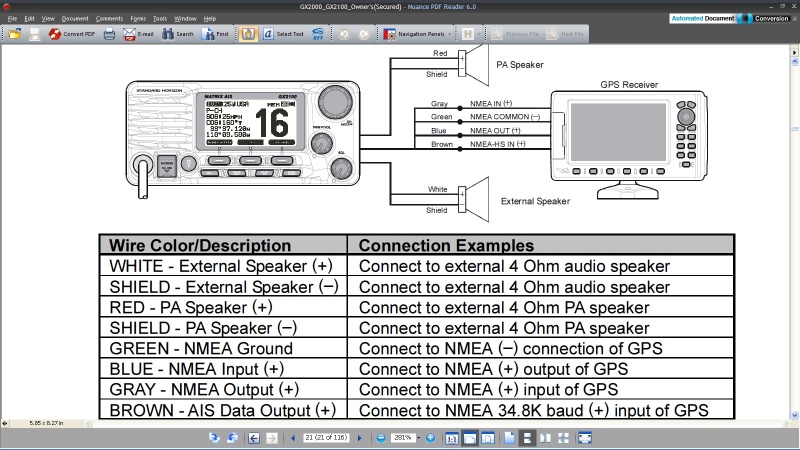Click the page size 5.85 x 8.27 in
Viewport: 800px width, 450px height.
coord(46,423)
